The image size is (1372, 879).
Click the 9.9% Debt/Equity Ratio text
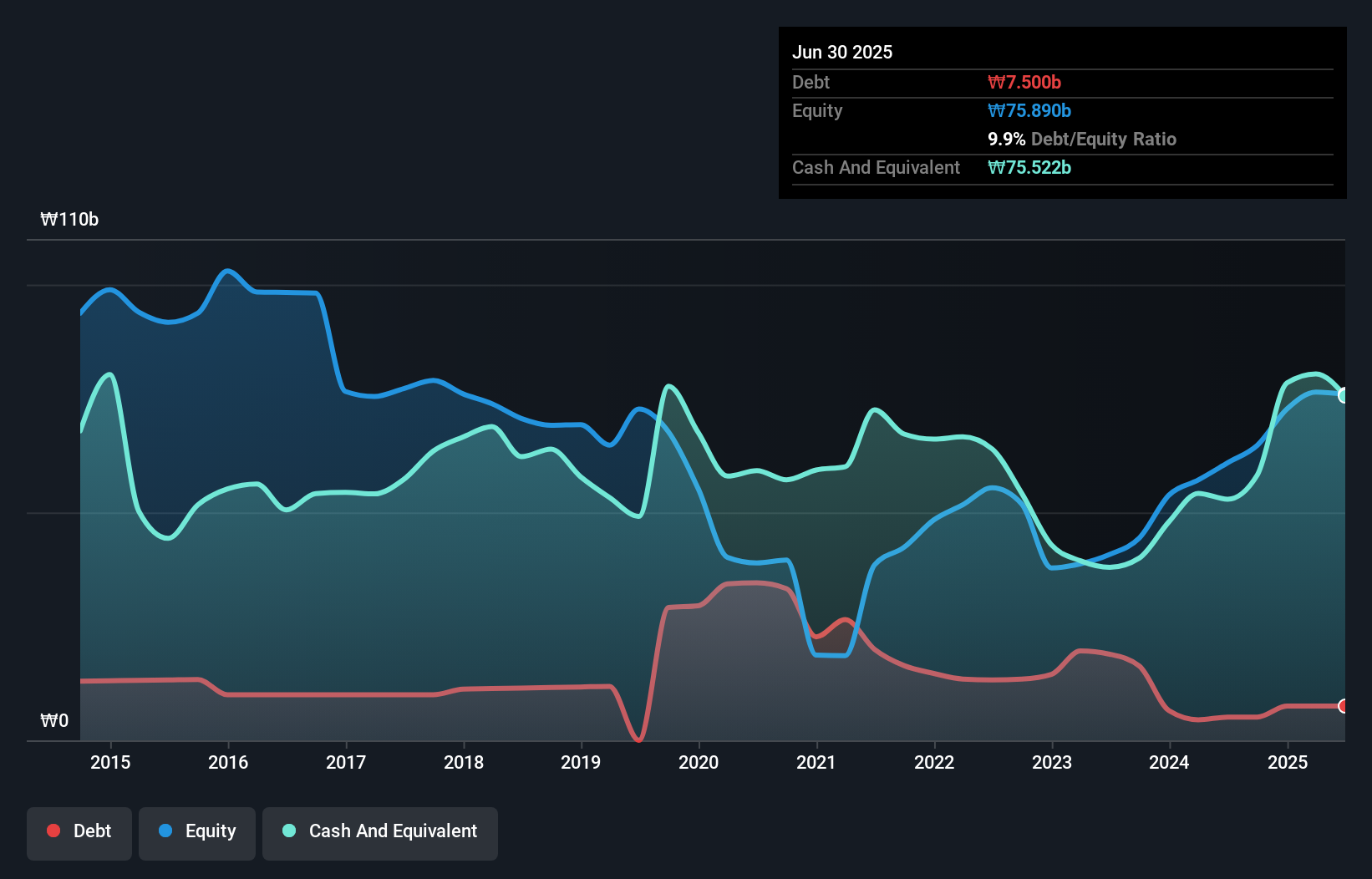pyautogui.click(x=1082, y=139)
